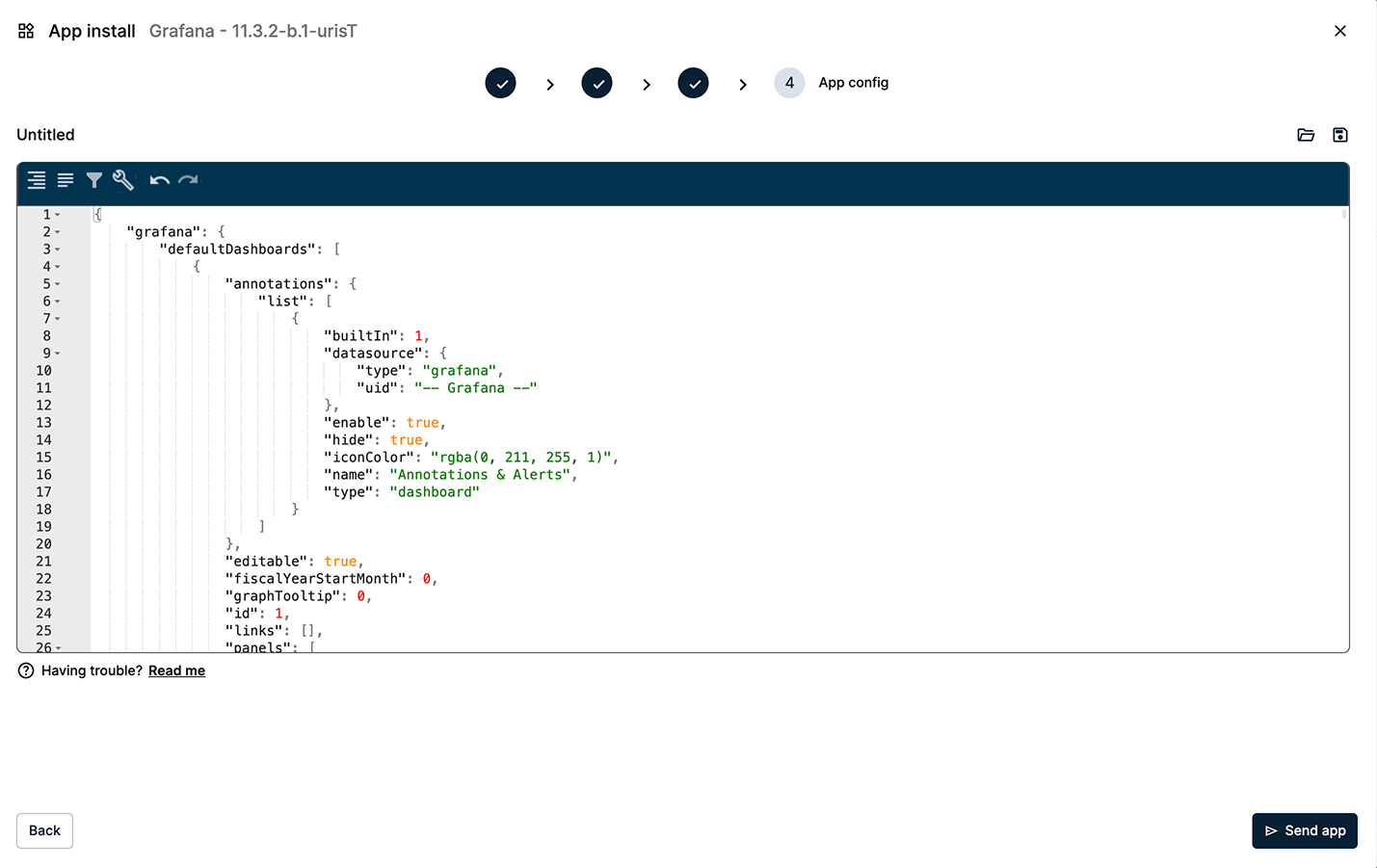Close the App install dialog

click(x=1339, y=31)
